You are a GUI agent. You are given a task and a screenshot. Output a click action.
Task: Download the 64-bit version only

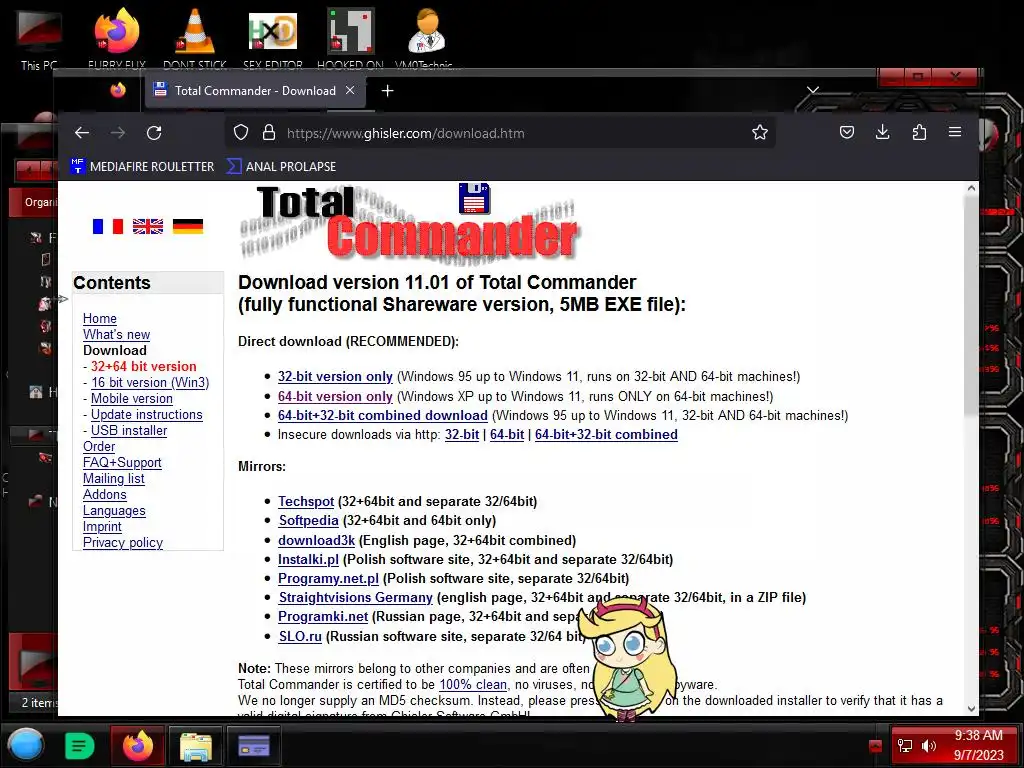[335, 396]
